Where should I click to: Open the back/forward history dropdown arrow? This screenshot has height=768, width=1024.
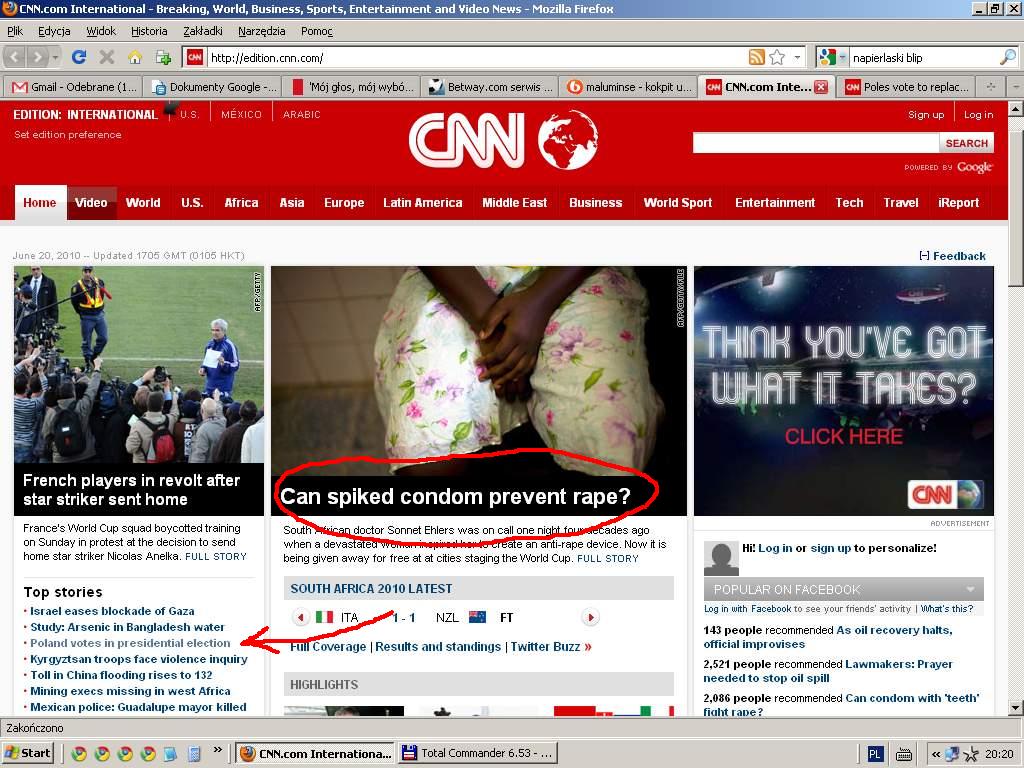point(56,57)
